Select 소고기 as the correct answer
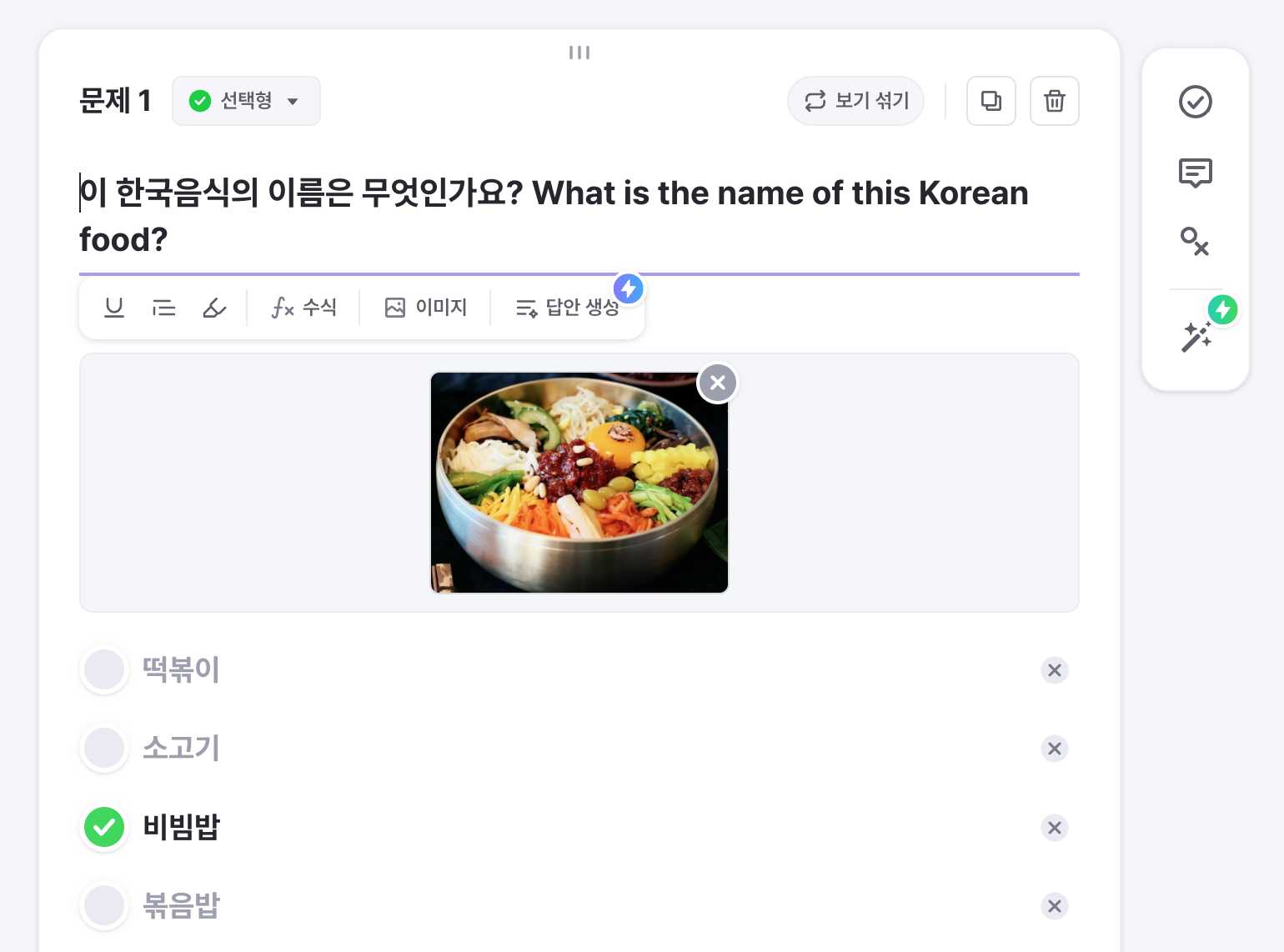1284x952 pixels. click(x=105, y=748)
